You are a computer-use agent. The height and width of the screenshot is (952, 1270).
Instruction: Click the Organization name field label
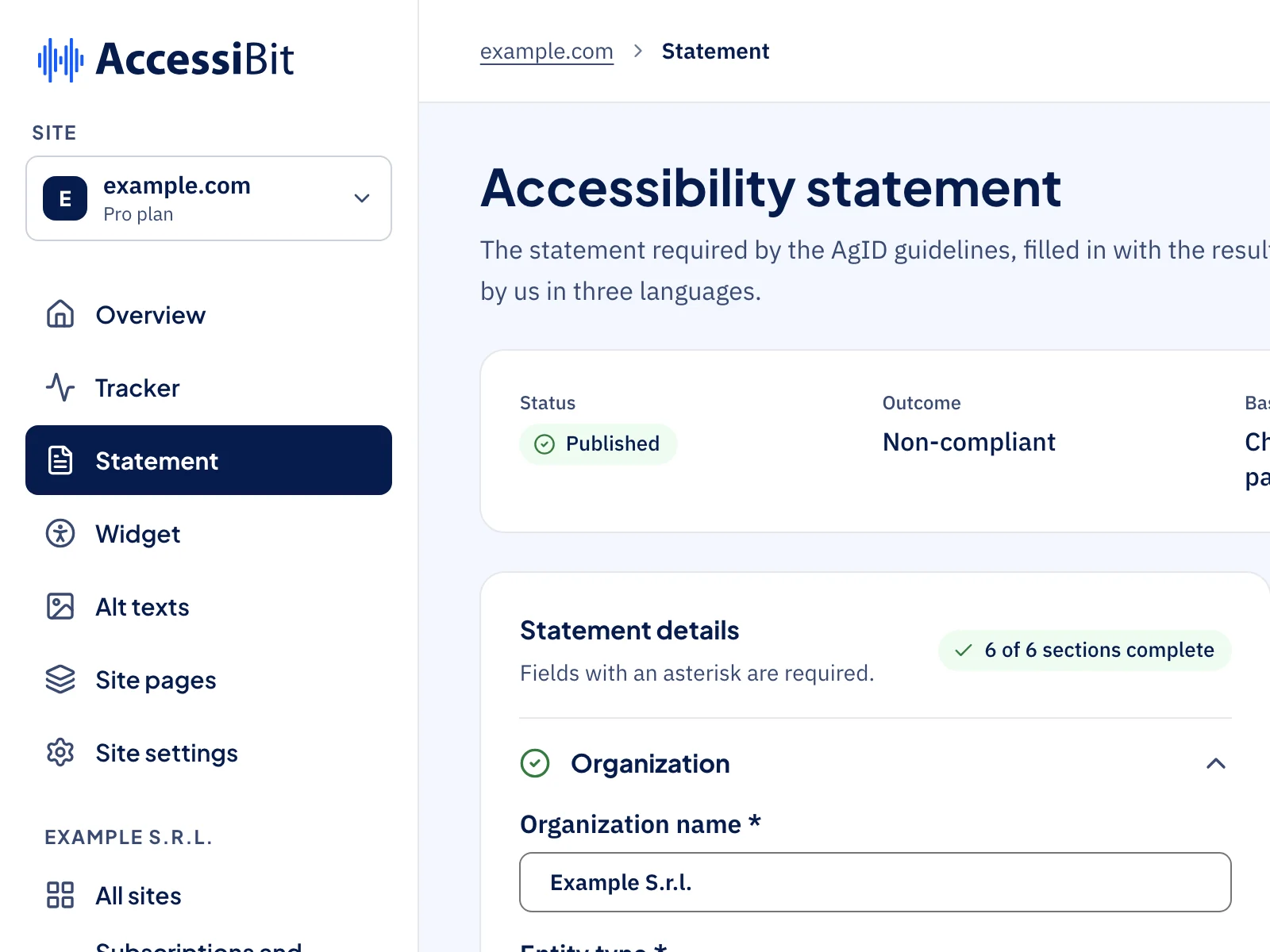pos(641,824)
